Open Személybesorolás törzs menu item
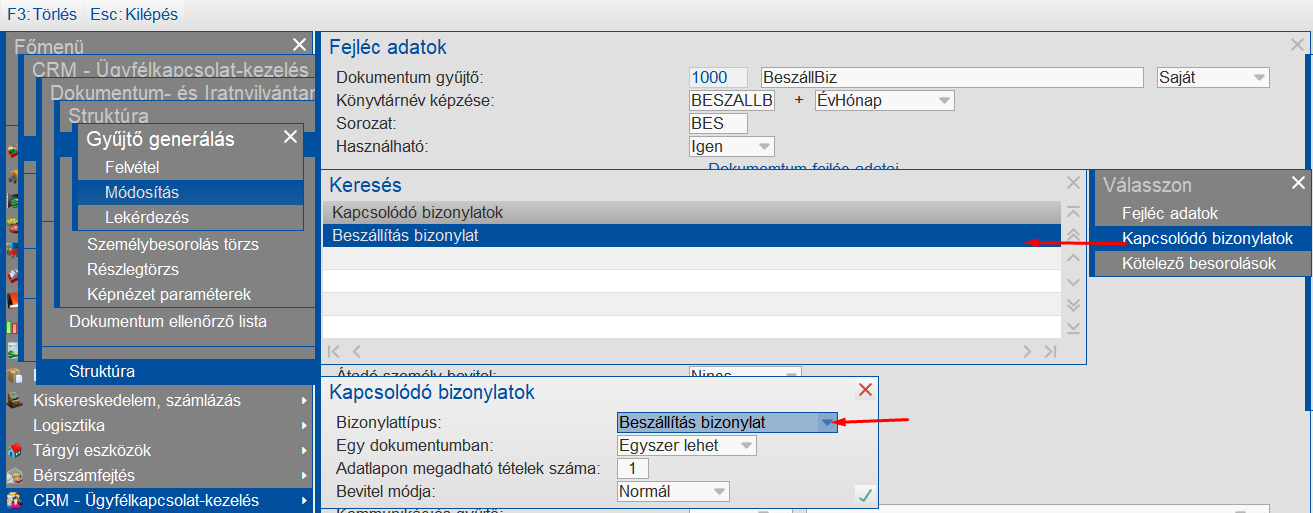 [173, 245]
